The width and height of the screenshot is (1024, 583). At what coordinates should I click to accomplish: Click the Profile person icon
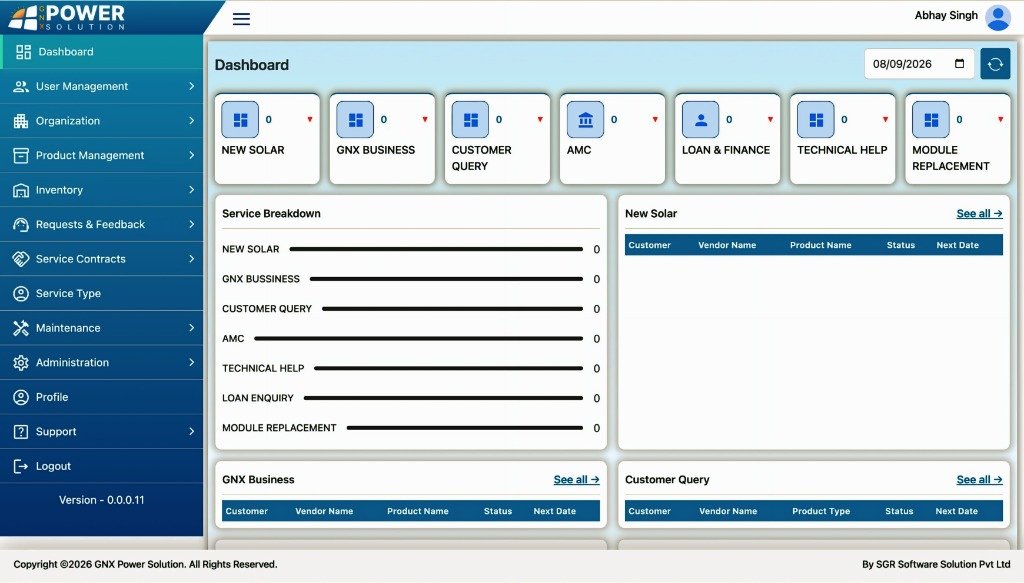[21, 397]
